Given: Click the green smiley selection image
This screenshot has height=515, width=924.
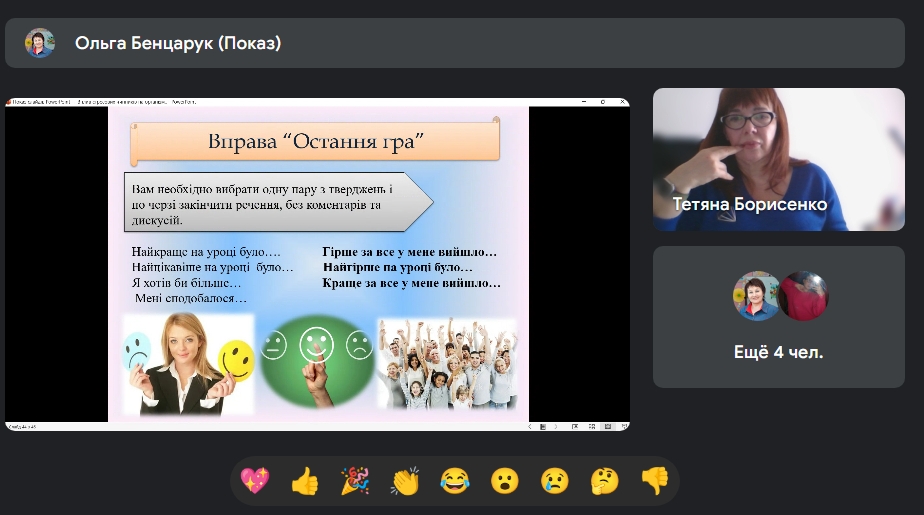Looking at the screenshot, I should click(316, 362).
